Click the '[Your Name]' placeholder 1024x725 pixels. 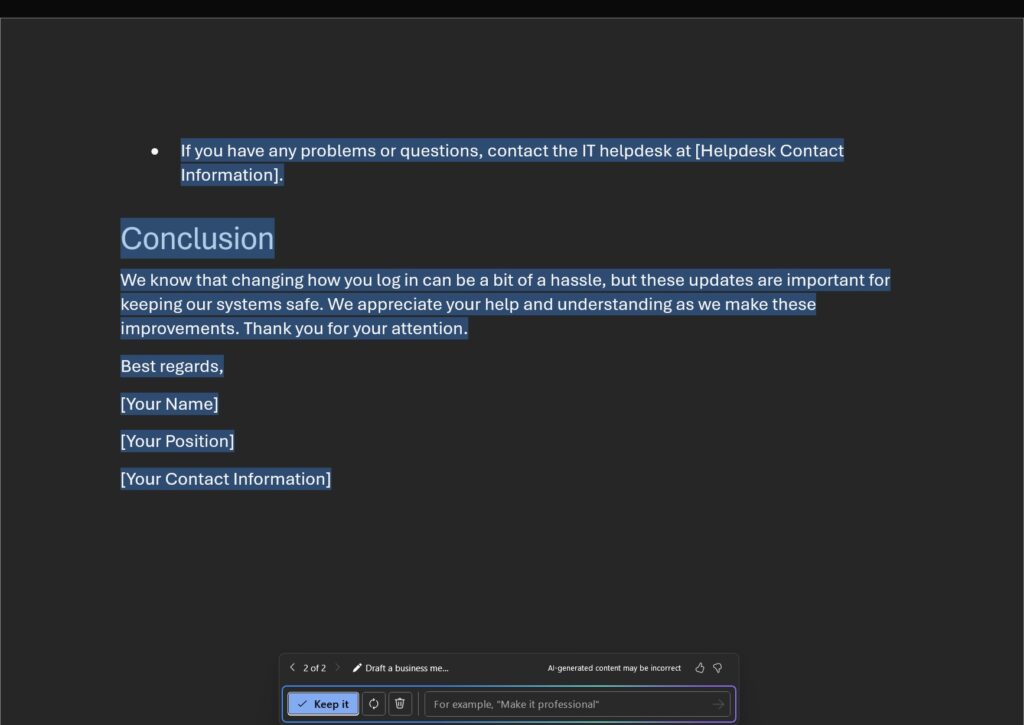click(x=169, y=404)
